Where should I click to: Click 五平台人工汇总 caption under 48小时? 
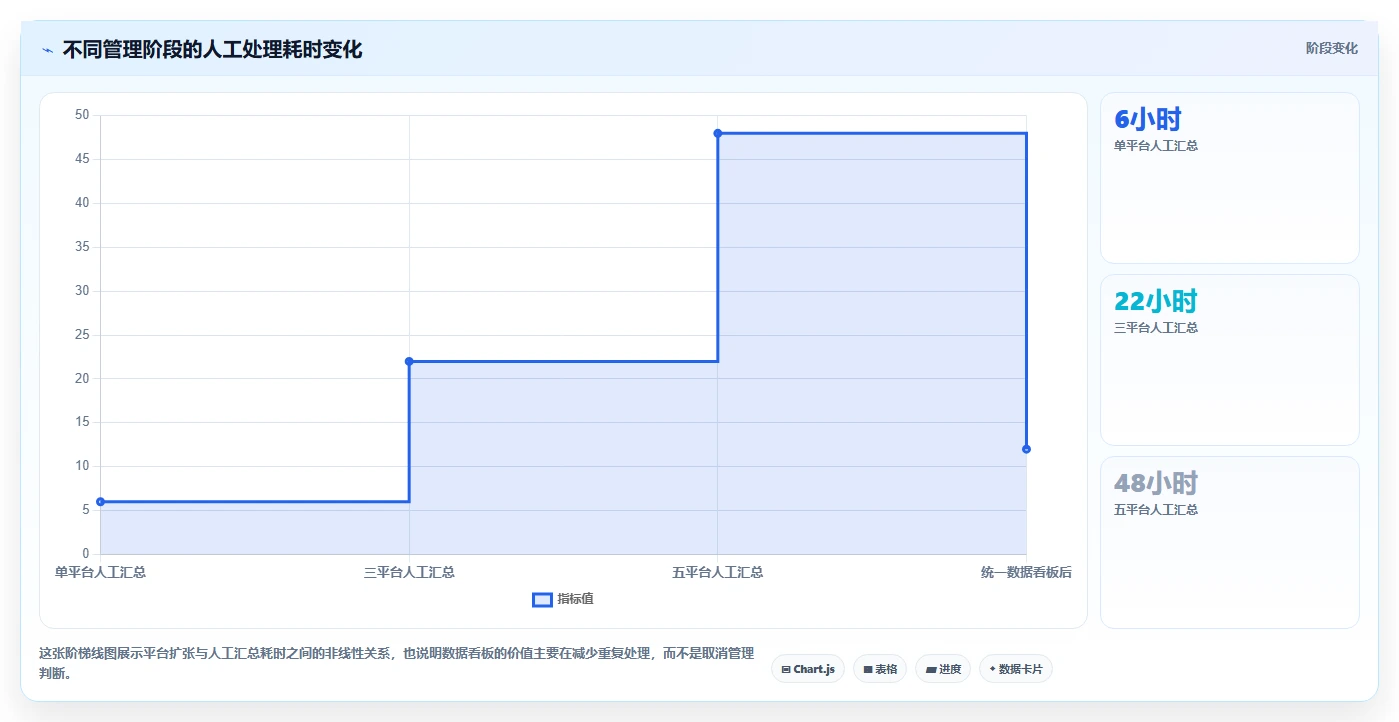click(1156, 510)
